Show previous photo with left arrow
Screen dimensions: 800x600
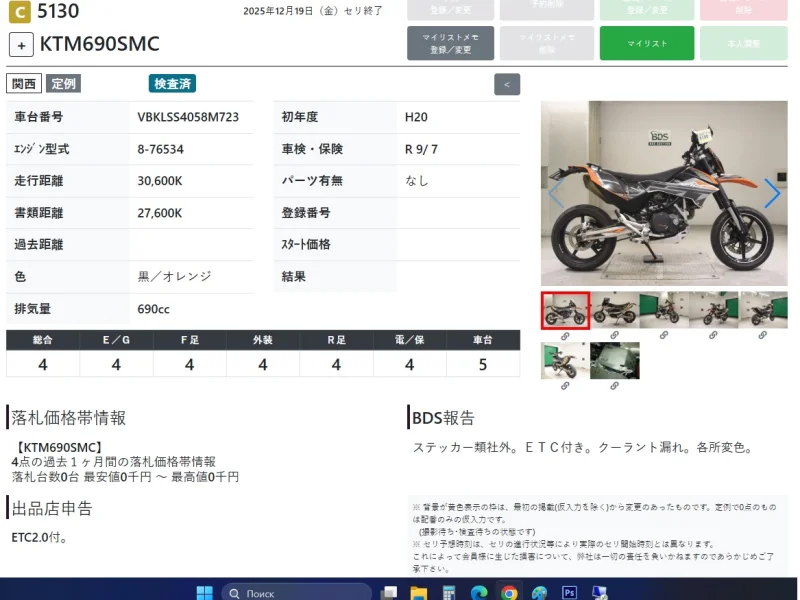tap(556, 193)
